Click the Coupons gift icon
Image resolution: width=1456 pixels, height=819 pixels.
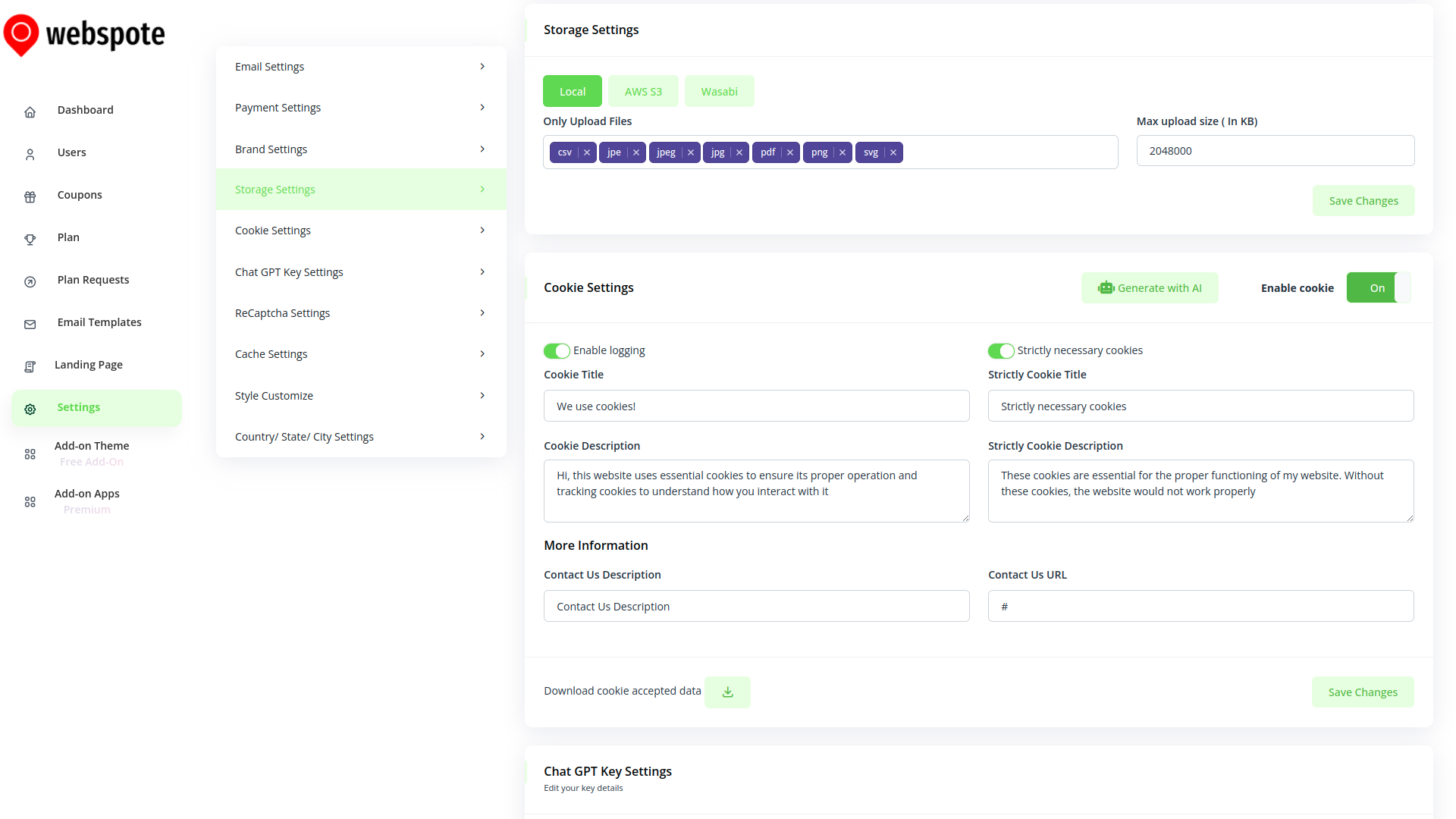click(x=30, y=197)
